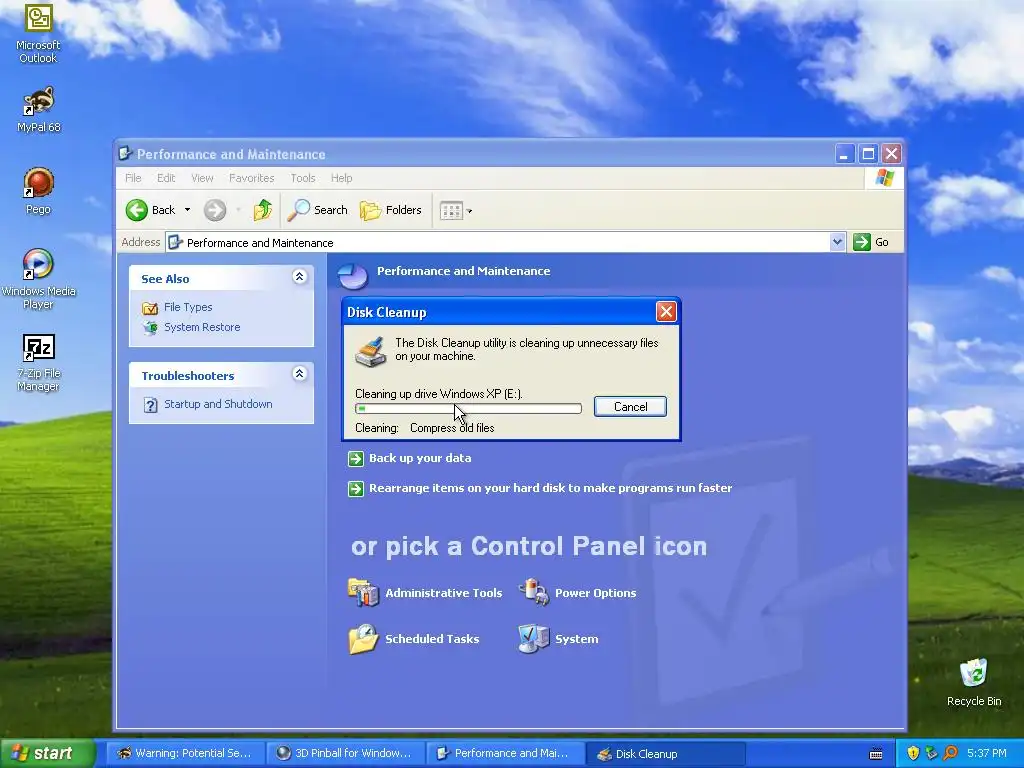The height and width of the screenshot is (768, 1024).
Task: Click the security shield tray icon
Action: 913,754
